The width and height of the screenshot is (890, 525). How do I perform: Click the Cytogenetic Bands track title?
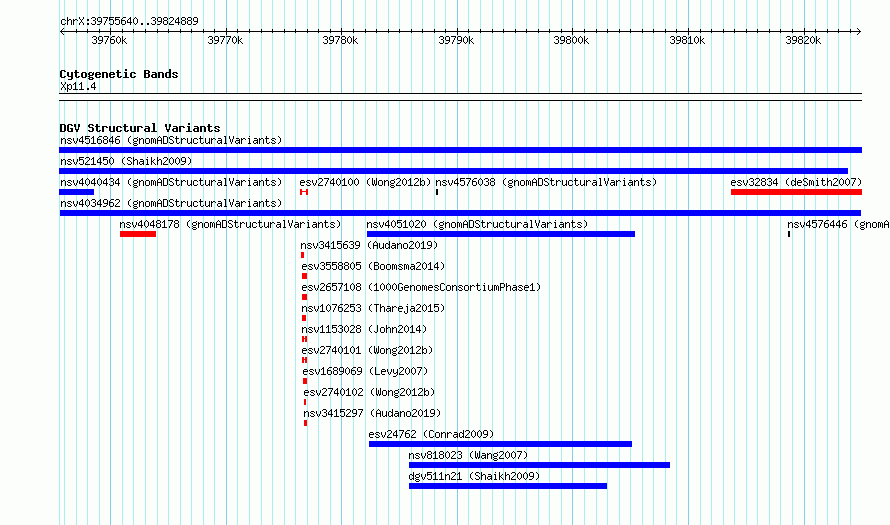(x=119, y=74)
